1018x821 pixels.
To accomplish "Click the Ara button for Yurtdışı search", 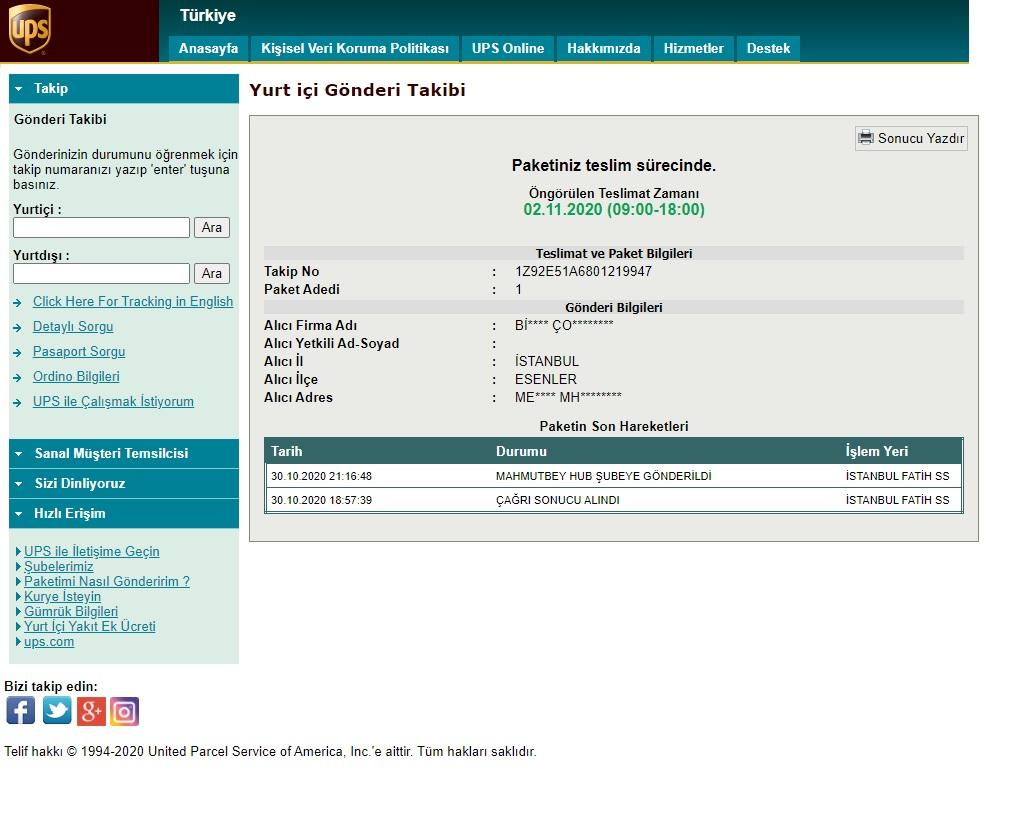I will (x=212, y=274).
